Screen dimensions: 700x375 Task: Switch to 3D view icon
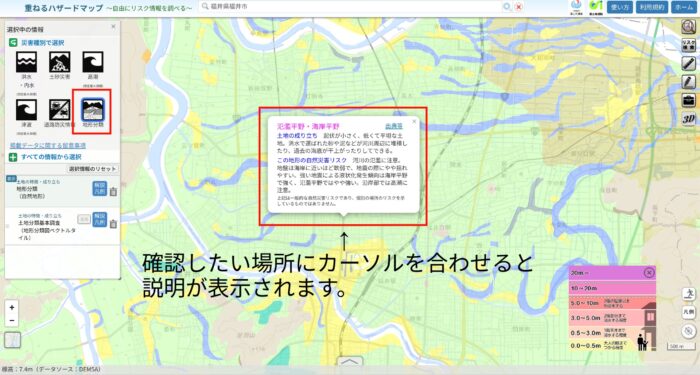[689, 118]
